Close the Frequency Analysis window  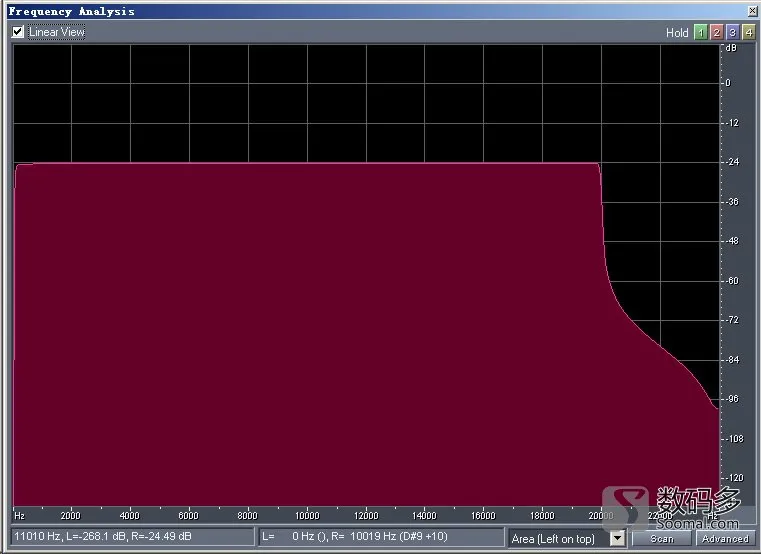(752, 11)
